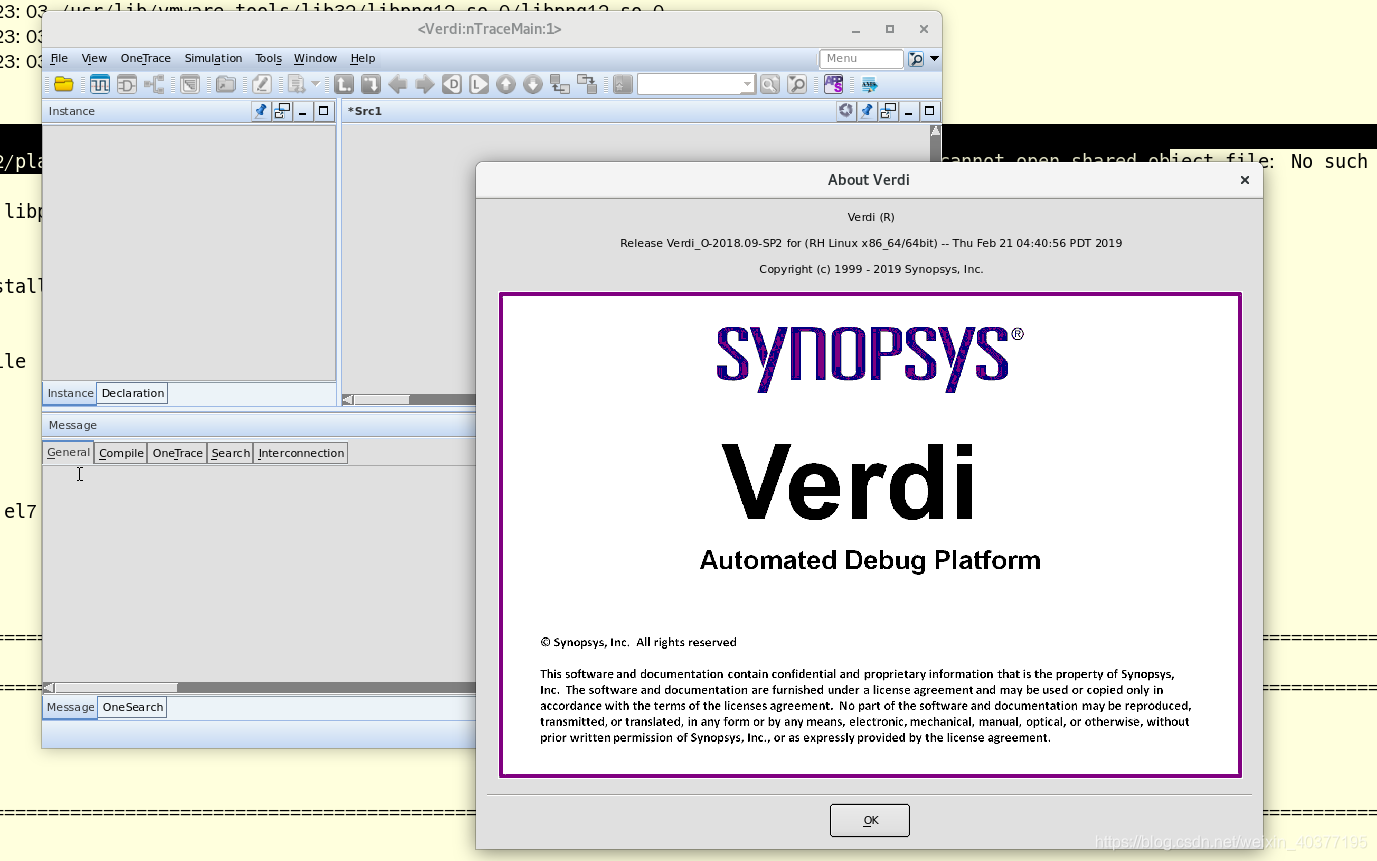Click the menu search magnifier button
This screenshot has height=861, width=1377.
click(916, 59)
